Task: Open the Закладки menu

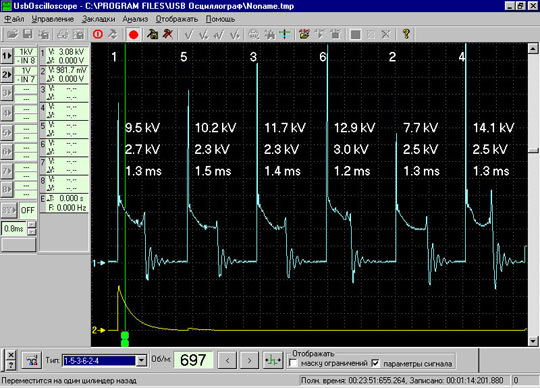Action: (x=98, y=19)
